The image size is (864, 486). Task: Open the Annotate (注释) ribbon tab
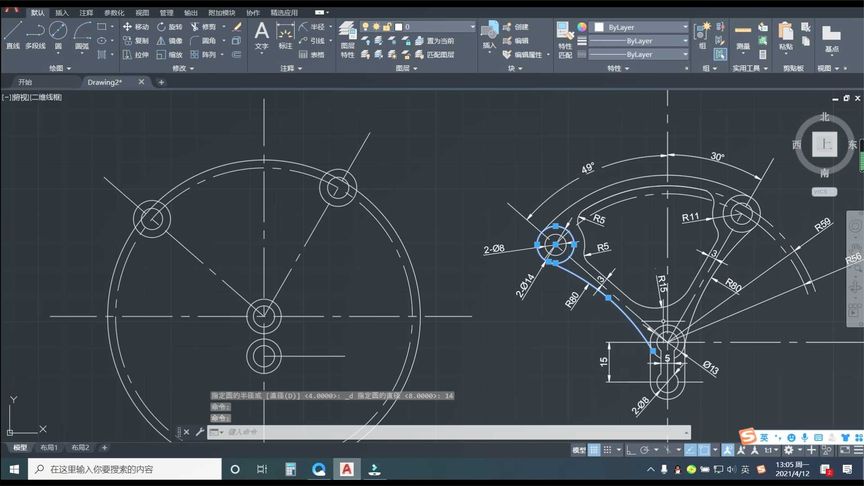click(x=86, y=12)
